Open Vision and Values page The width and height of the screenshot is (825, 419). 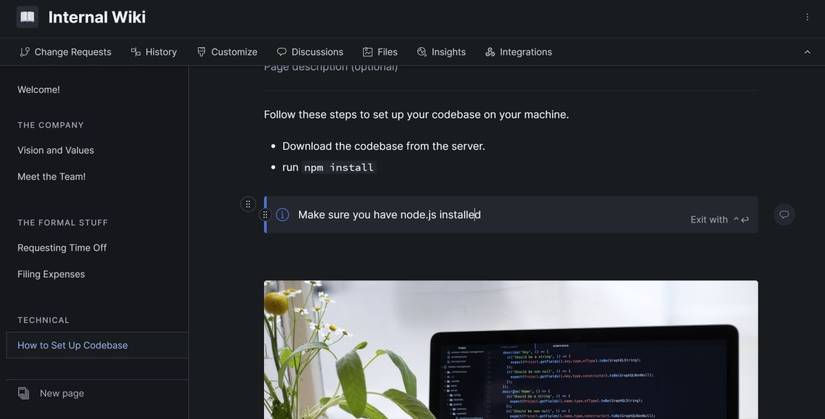pos(56,150)
